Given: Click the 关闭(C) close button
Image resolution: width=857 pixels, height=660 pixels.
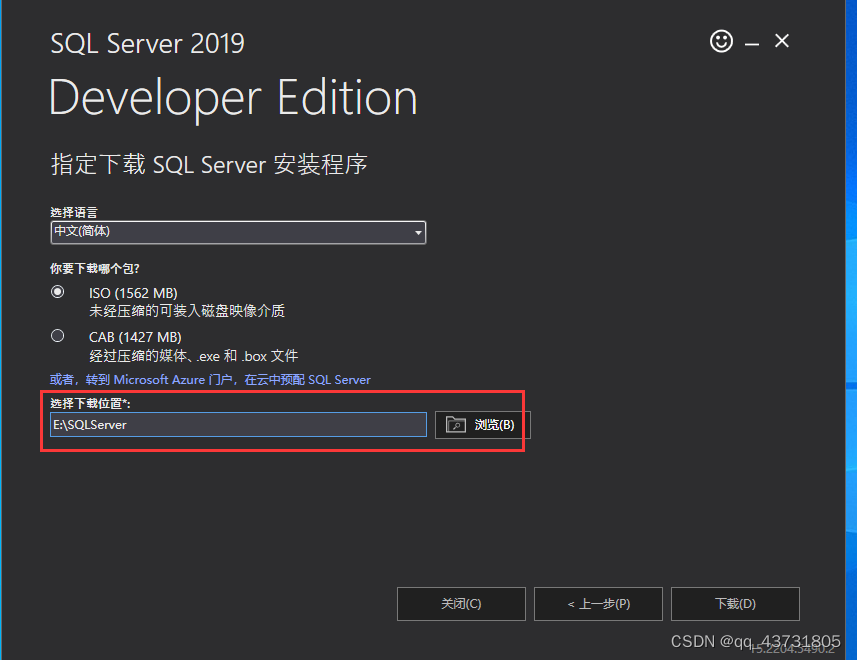Looking at the screenshot, I should pos(461,604).
